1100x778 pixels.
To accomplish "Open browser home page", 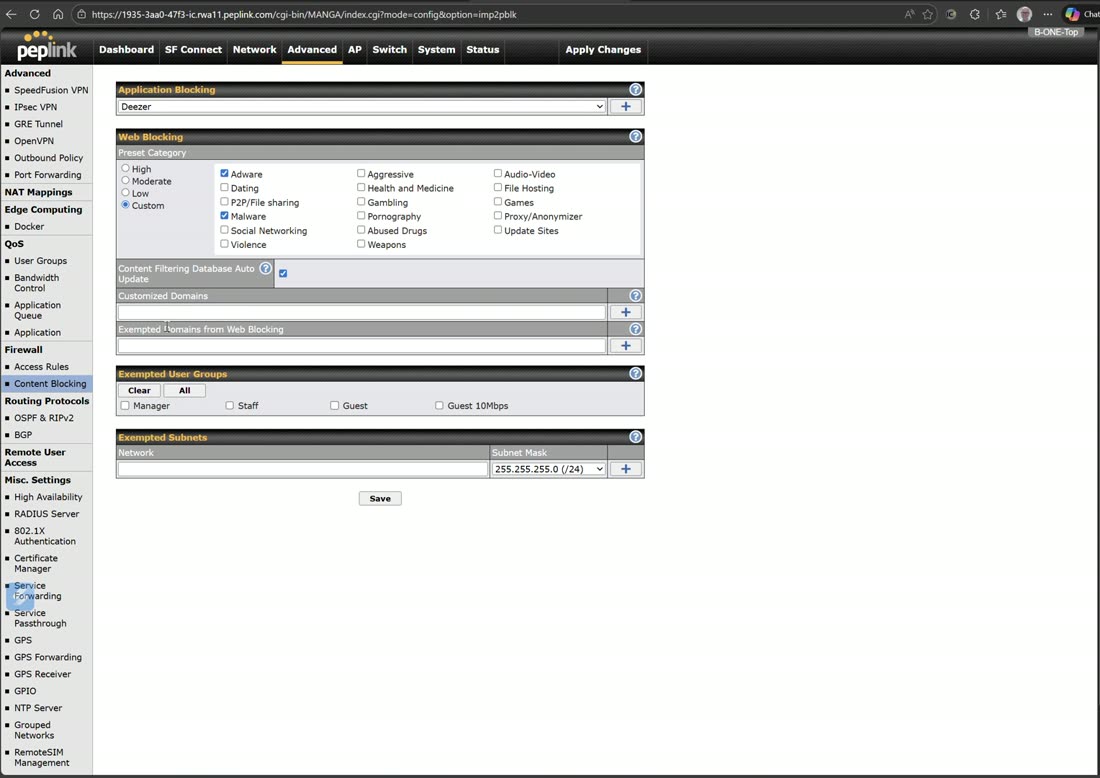I will pyautogui.click(x=58, y=14).
